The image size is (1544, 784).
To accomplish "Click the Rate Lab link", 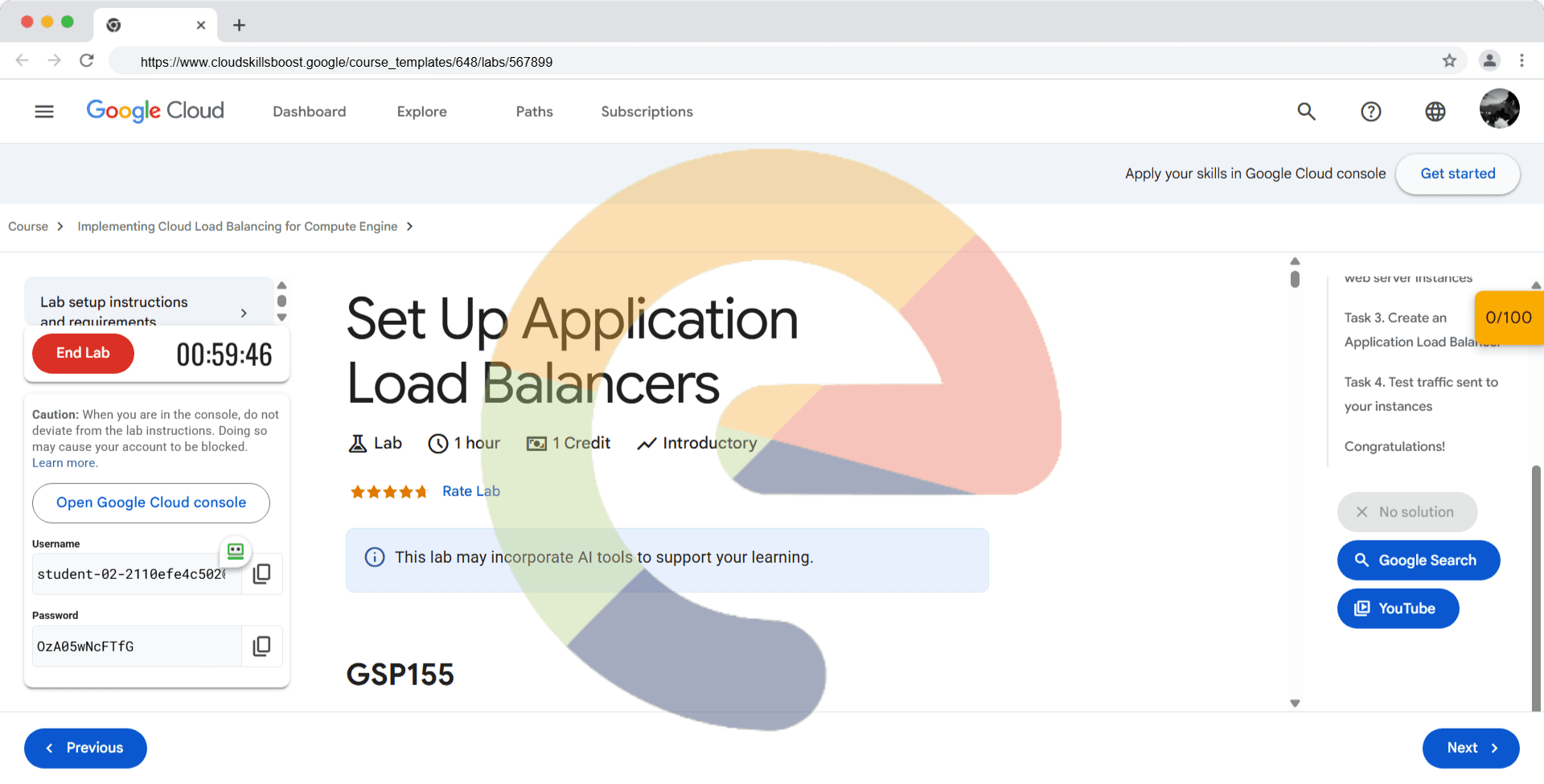I will 471,491.
